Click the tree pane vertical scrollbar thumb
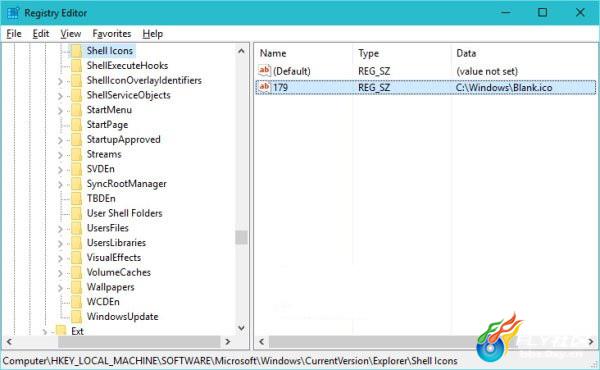Viewport: 600px width, 370px height. [241, 237]
